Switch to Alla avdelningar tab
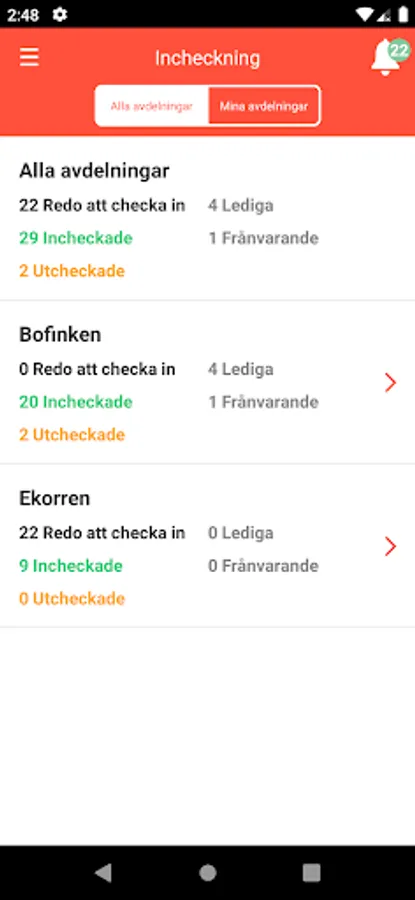 [x=152, y=106]
